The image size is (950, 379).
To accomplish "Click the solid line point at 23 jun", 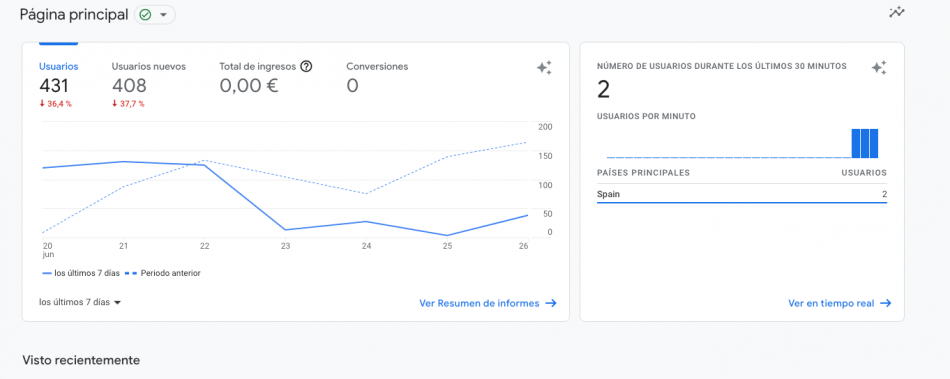I will tap(285, 230).
